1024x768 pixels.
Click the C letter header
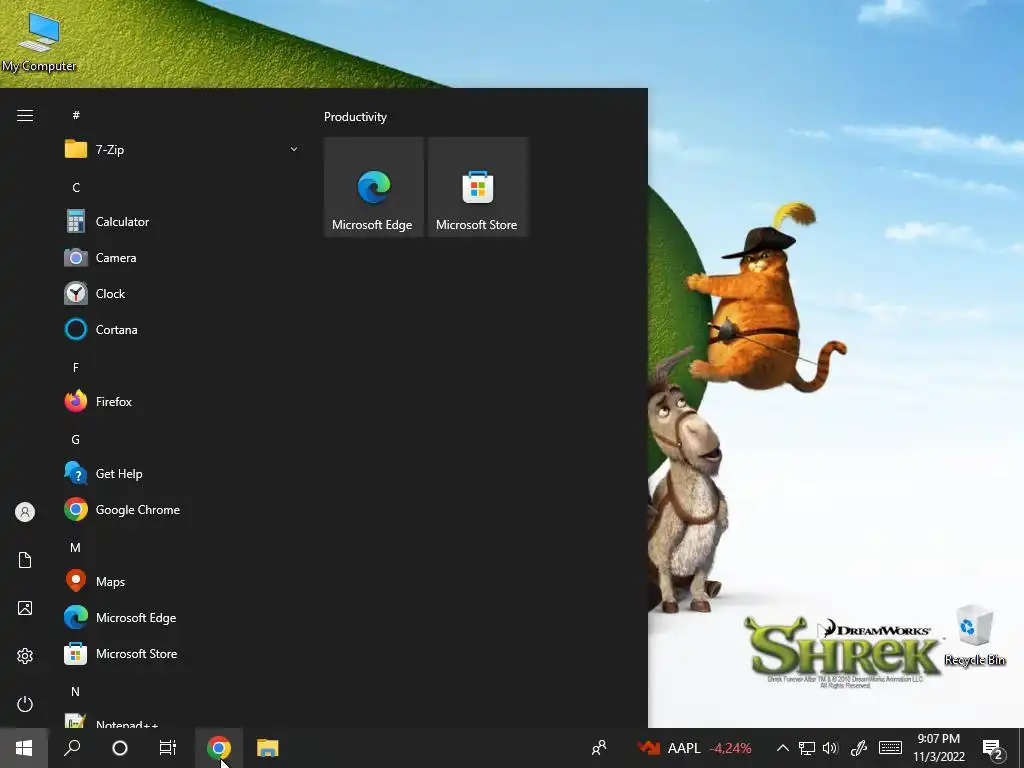click(76, 187)
